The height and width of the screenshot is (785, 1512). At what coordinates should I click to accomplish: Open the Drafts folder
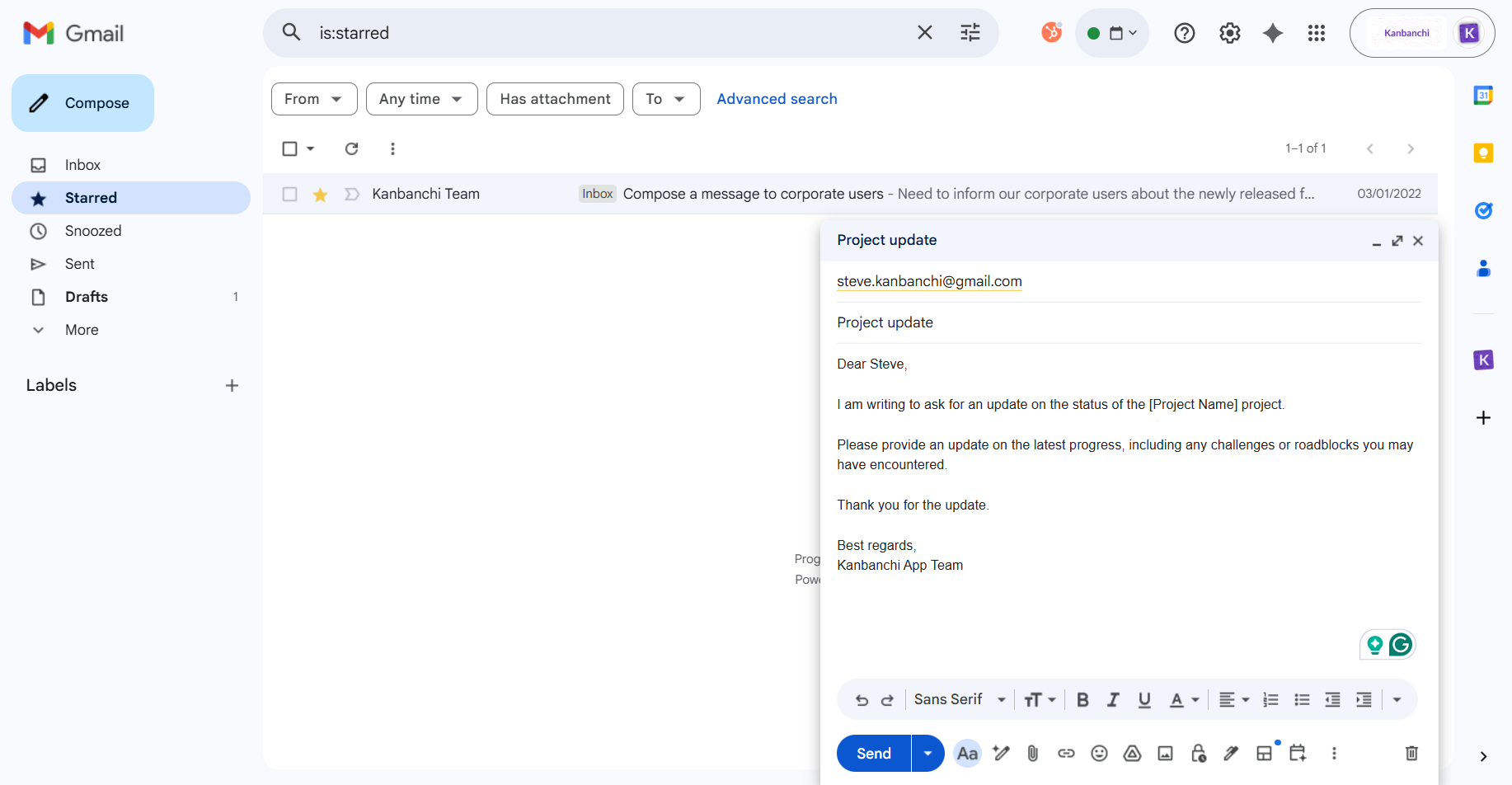(86, 296)
